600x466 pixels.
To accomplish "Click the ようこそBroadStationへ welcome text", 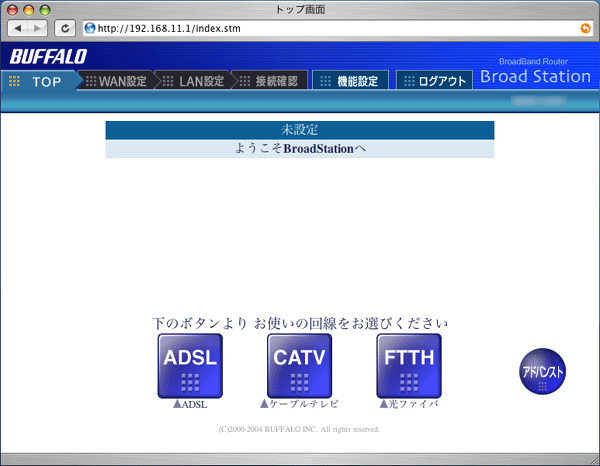I will click(300, 148).
